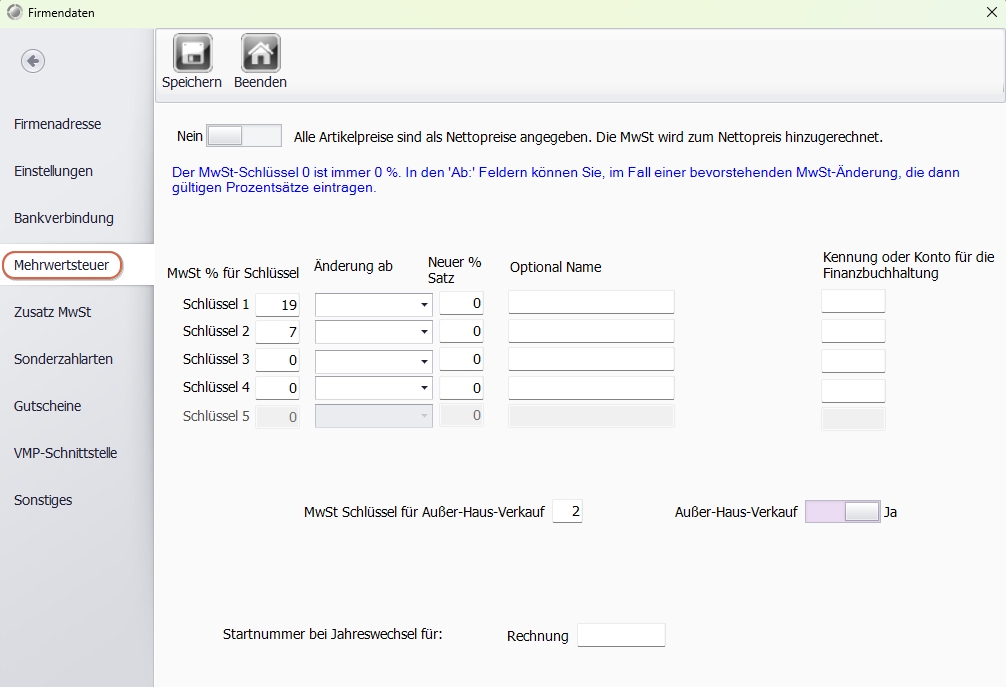Go to the Gutscheine section
The width and height of the screenshot is (1006, 687).
pos(47,406)
